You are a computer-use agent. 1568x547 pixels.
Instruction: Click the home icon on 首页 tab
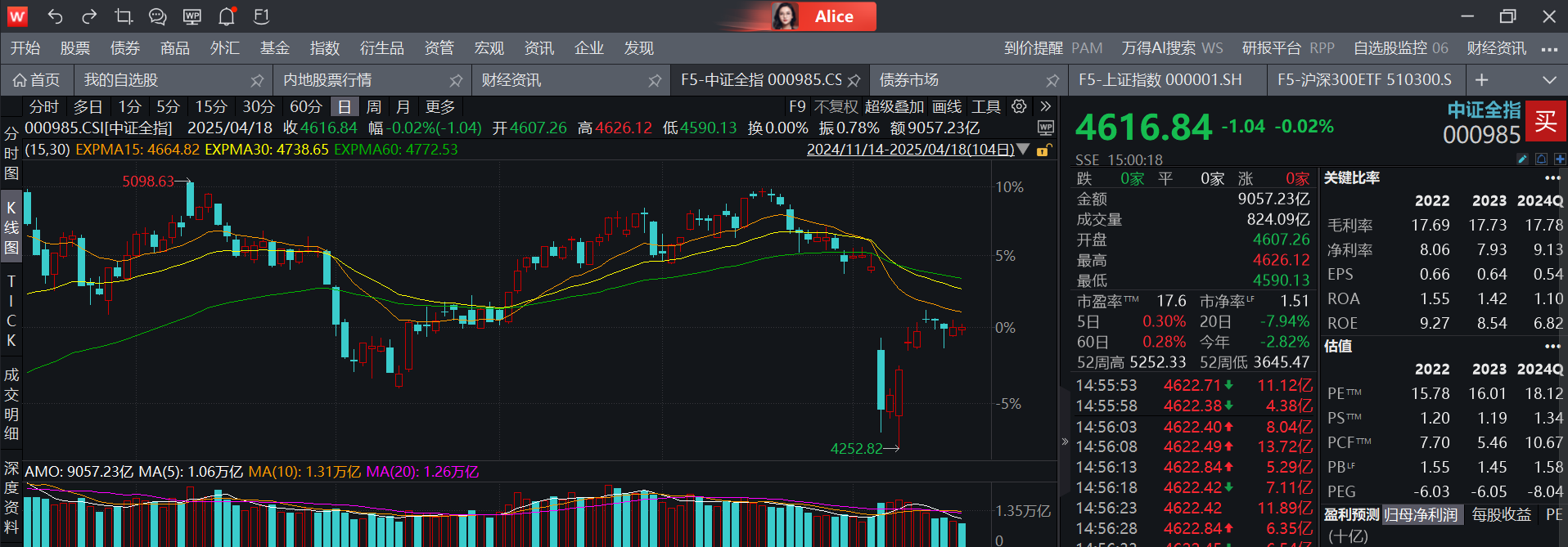[20, 80]
